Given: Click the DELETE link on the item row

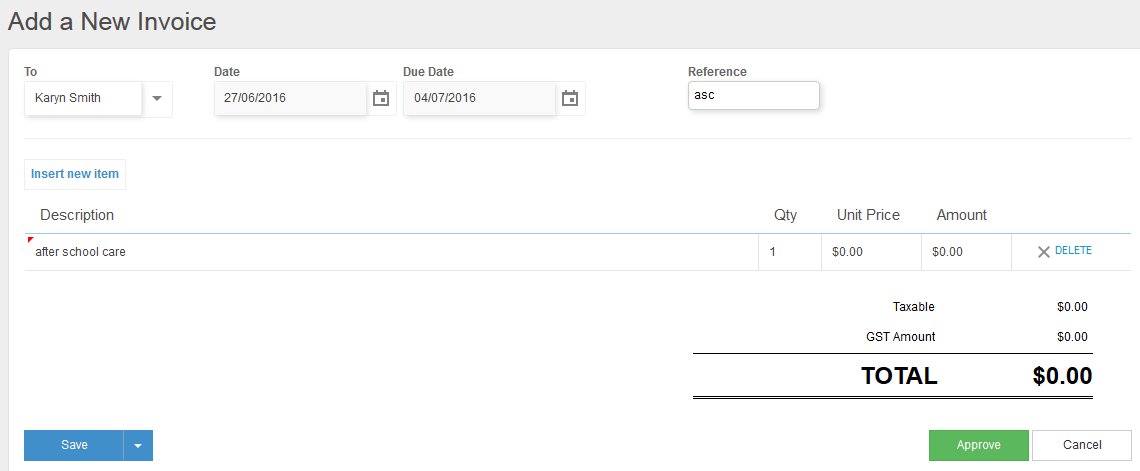Looking at the screenshot, I should (x=1073, y=251).
